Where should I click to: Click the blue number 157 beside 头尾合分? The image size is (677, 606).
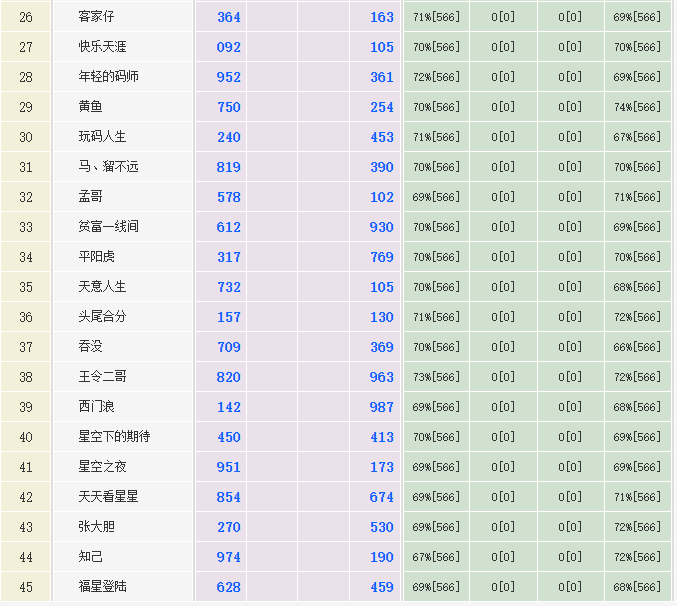click(x=229, y=317)
